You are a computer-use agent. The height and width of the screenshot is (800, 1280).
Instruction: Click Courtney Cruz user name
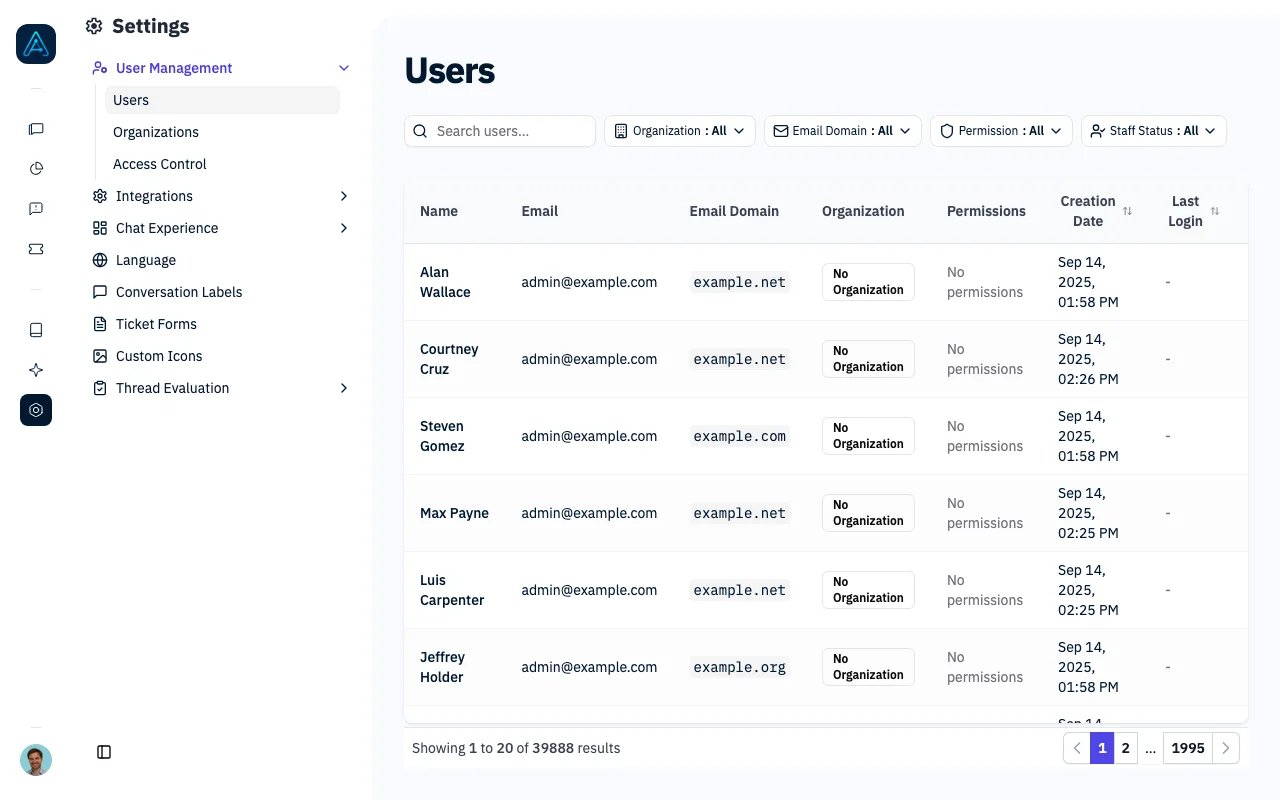click(x=449, y=359)
